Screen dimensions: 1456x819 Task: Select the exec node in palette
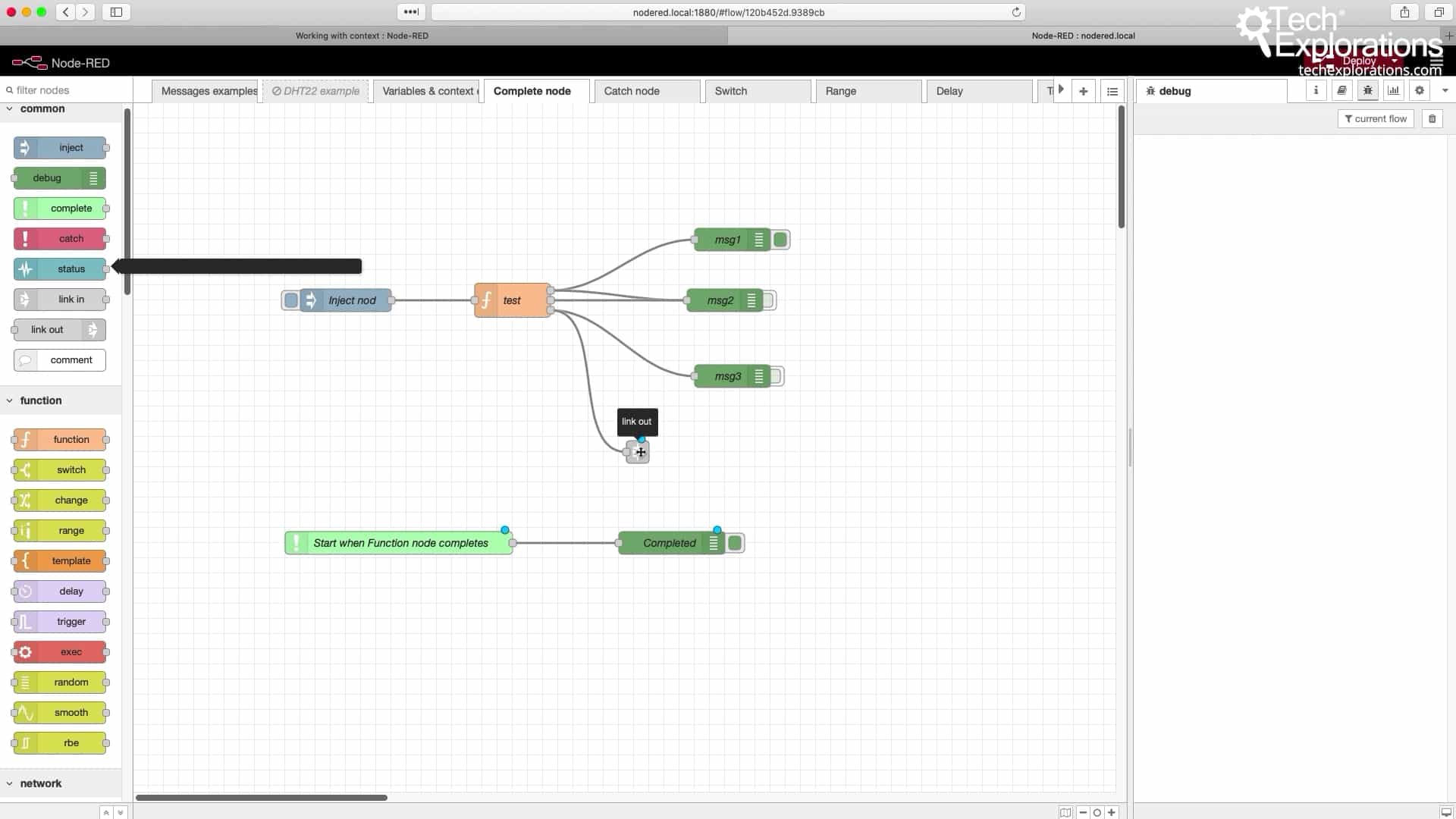60,652
